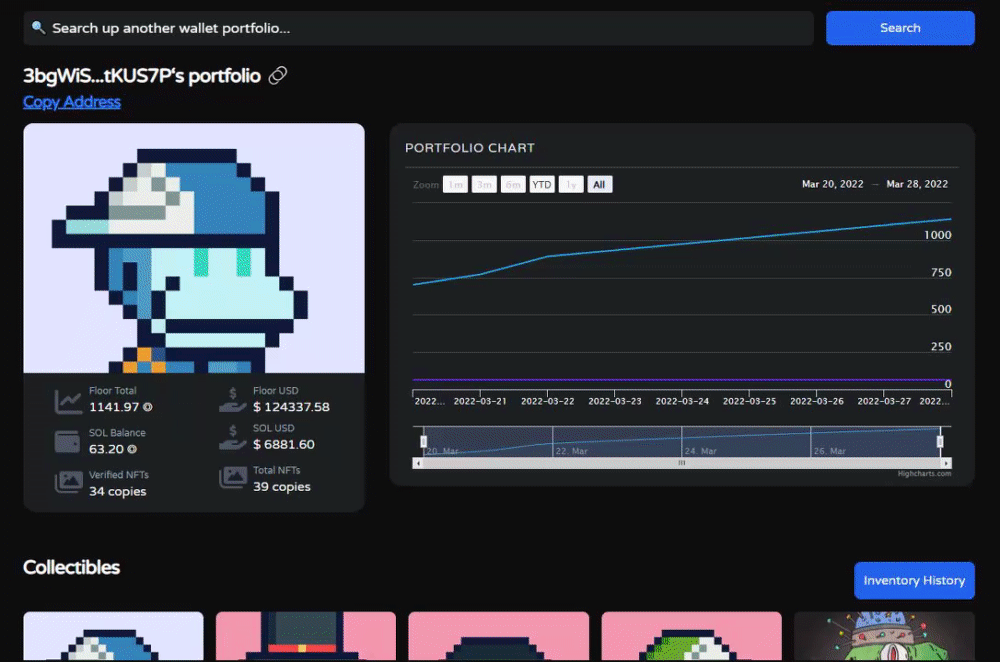Click the SOL USD hand-dollar icon
Viewport: 1000px width, 662px height.
pos(232,438)
